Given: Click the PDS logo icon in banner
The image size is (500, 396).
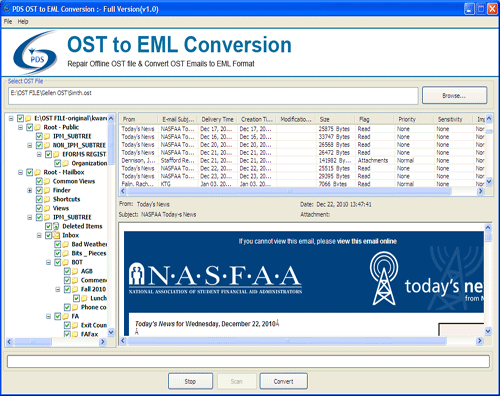Looking at the screenshot, I should pyautogui.click(x=36, y=52).
